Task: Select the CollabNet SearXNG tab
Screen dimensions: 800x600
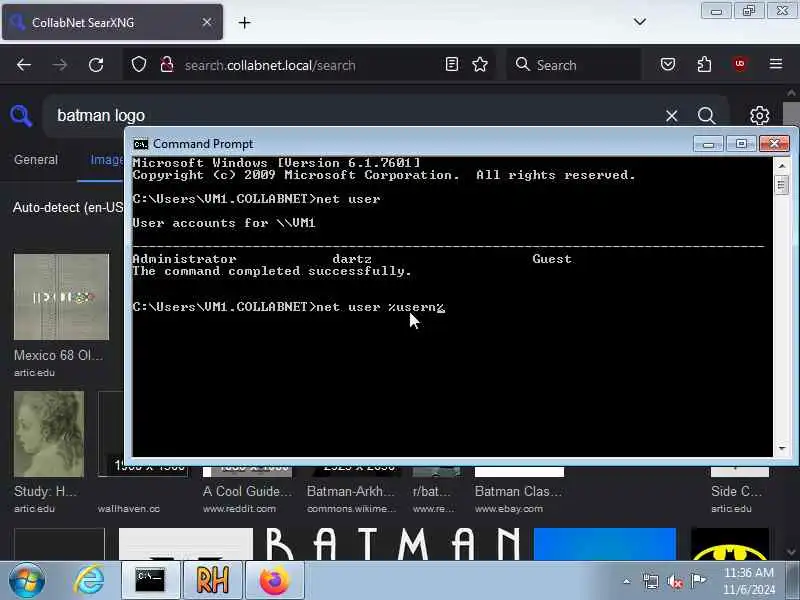Action: click(112, 22)
